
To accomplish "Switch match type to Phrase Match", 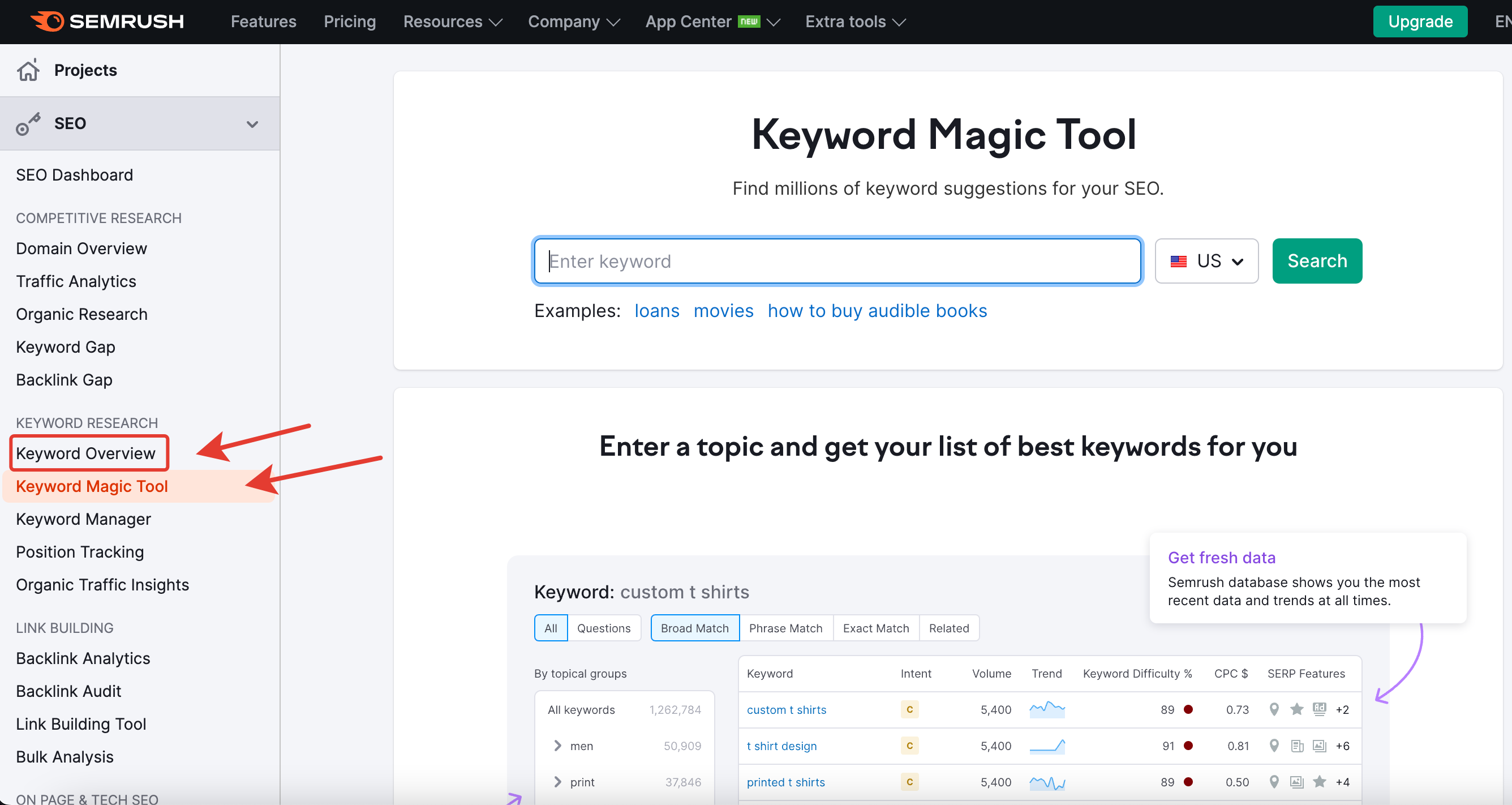I will click(785, 628).
